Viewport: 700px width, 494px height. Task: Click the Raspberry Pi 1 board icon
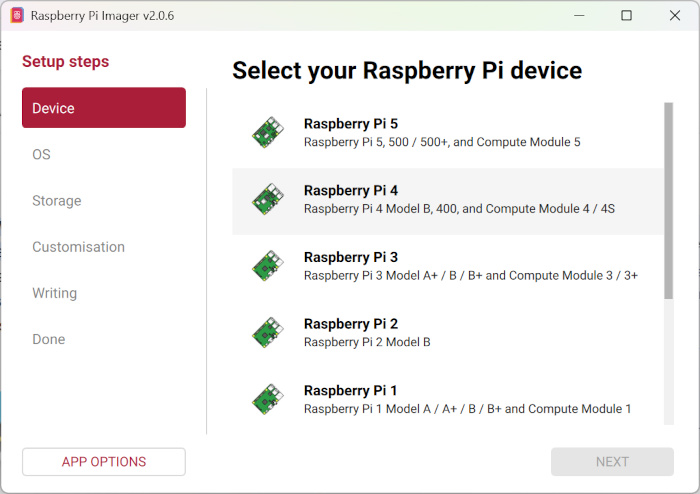click(267, 399)
